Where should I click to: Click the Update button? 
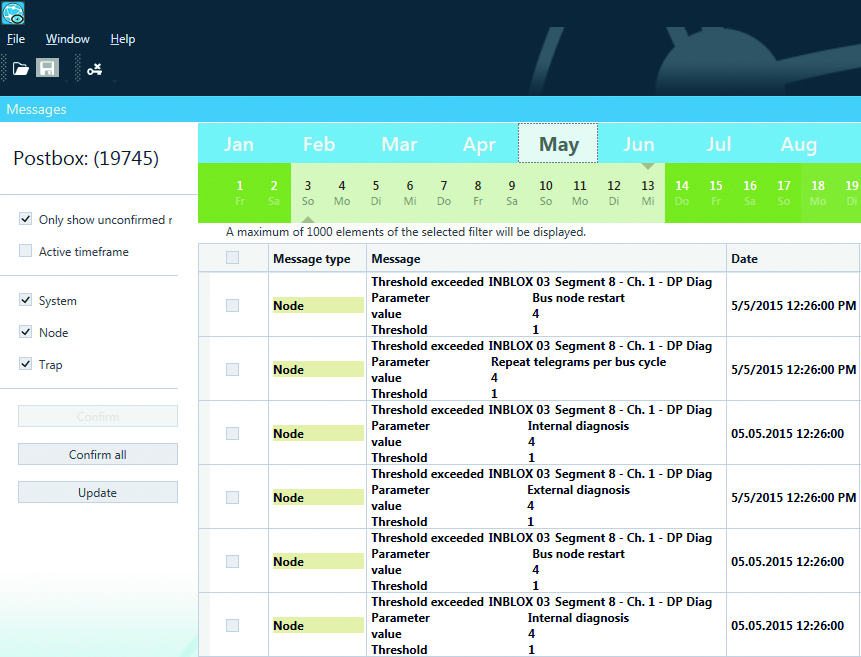pos(98,492)
